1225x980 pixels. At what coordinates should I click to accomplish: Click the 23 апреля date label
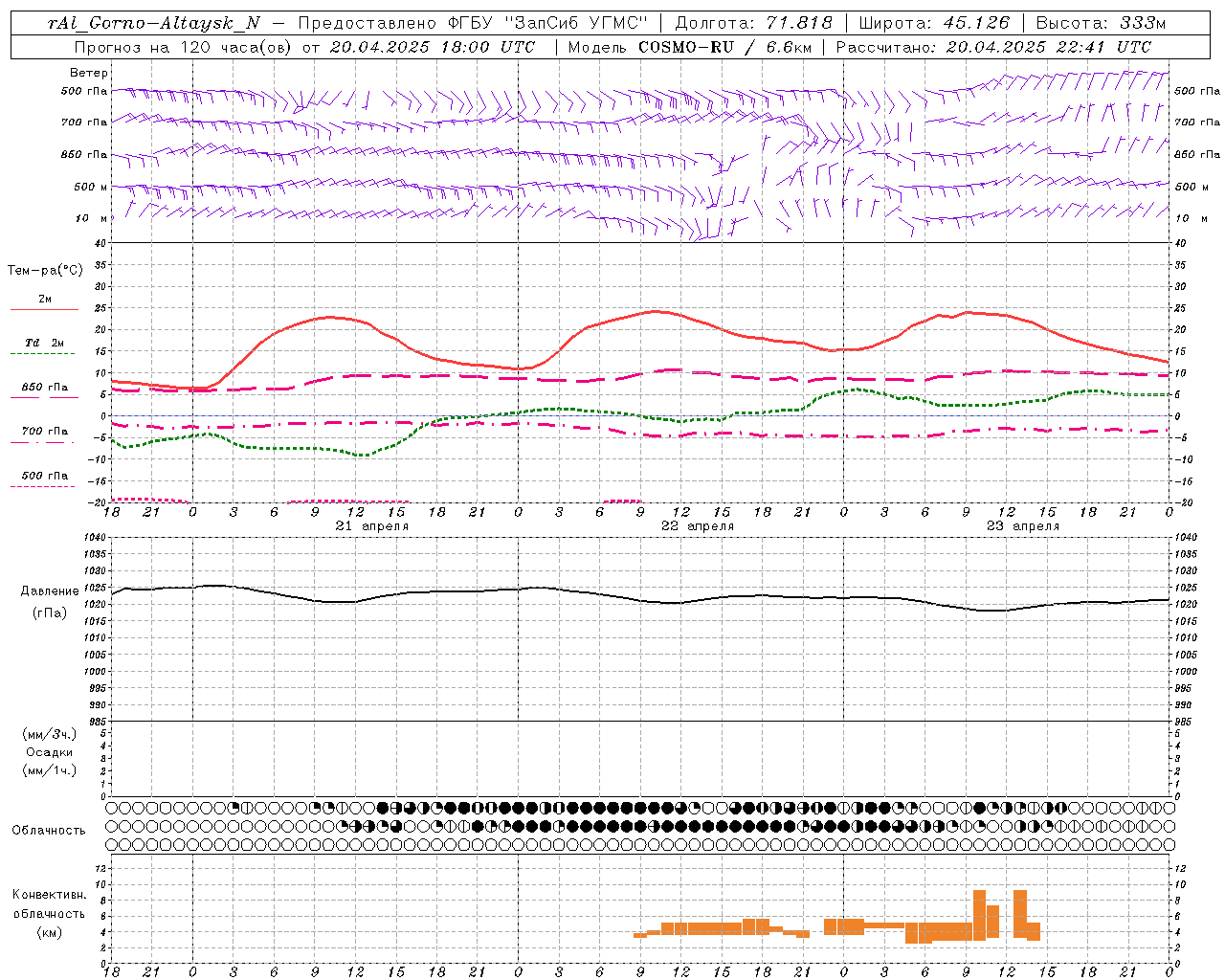click(1023, 526)
